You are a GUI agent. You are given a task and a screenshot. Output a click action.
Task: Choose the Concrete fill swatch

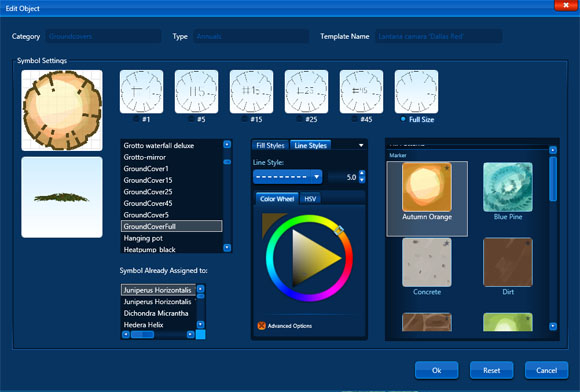click(x=427, y=267)
